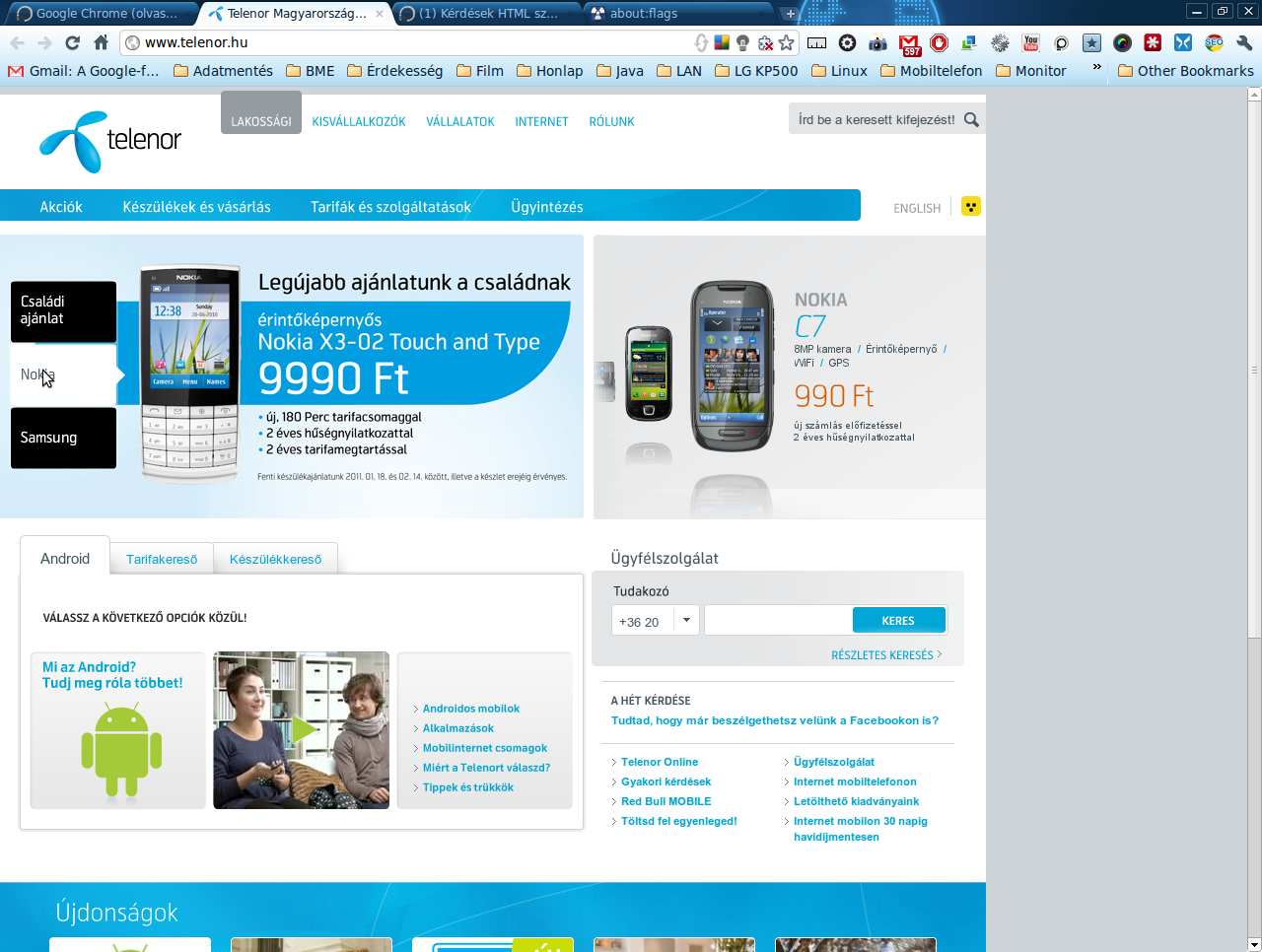Select the Készülékkereső tab
The width and height of the screenshot is (1262, 952).
pos(275,559)
